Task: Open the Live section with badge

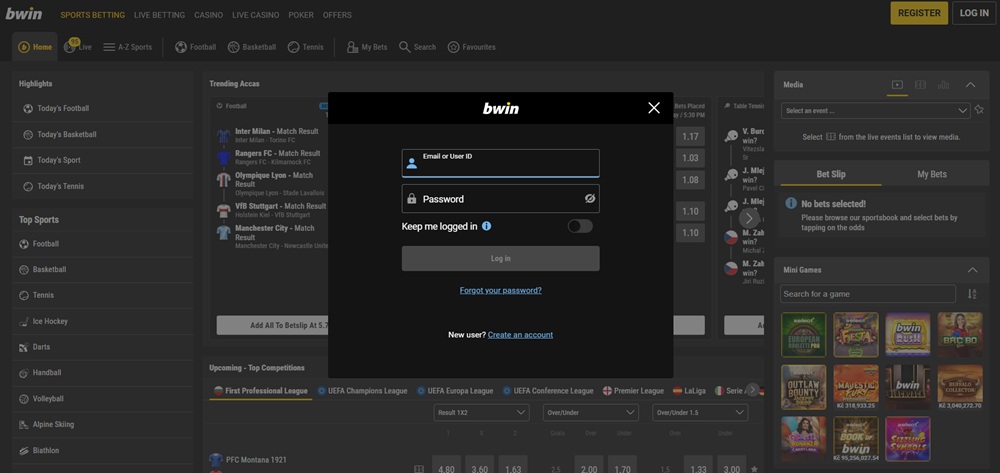Action: tap(78, 47)
